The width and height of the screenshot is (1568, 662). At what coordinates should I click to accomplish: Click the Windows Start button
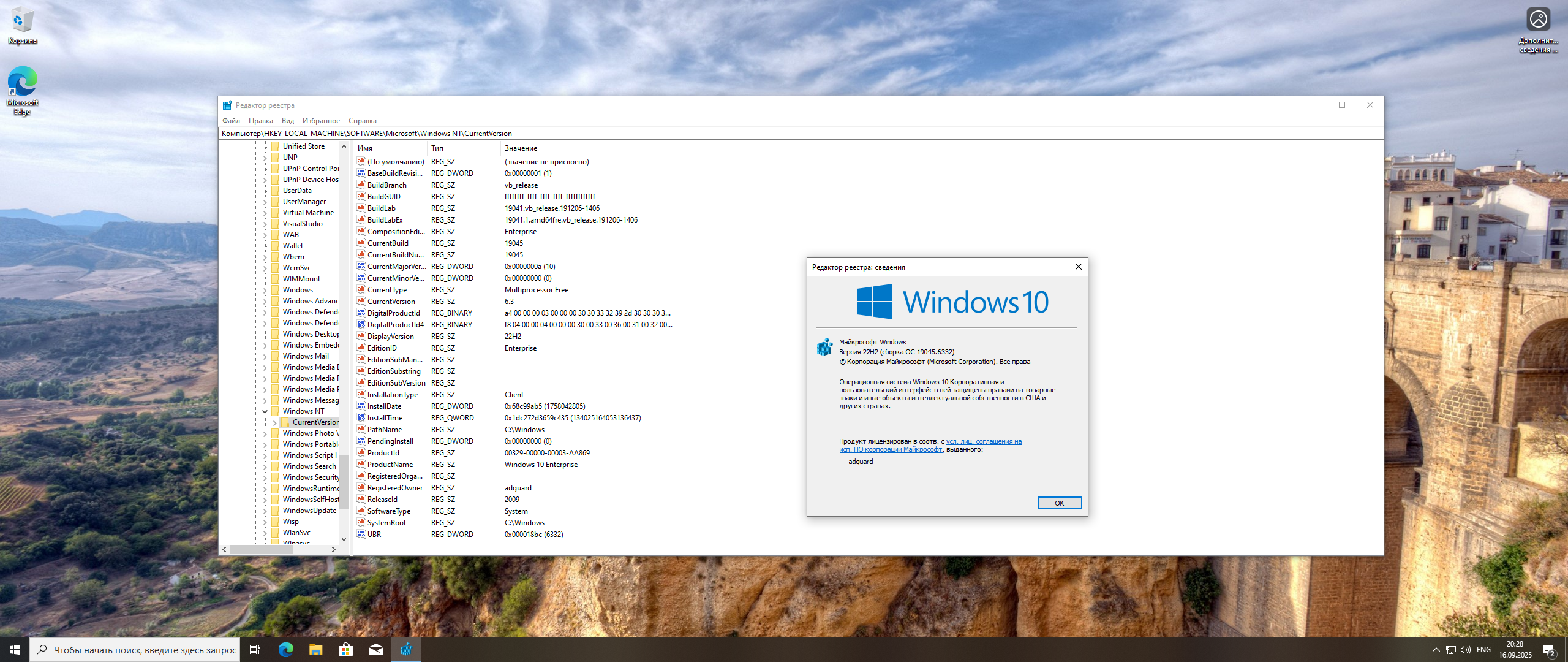click(15, 650)
